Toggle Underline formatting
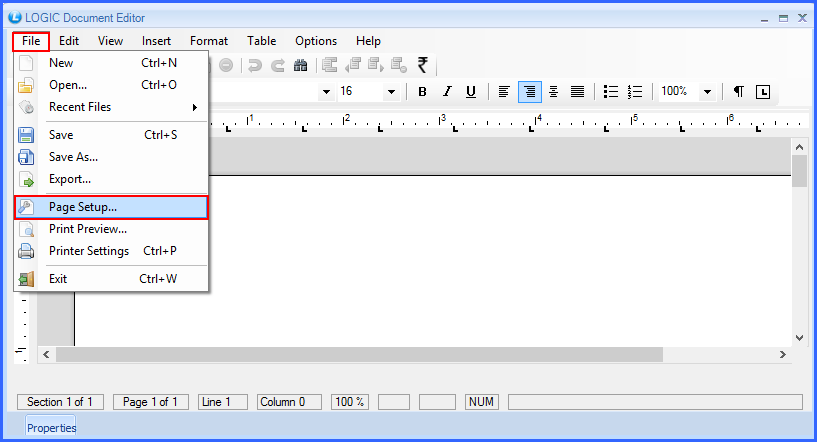The height and width of the screenshot is (442, 817). (x=471, y=92)
